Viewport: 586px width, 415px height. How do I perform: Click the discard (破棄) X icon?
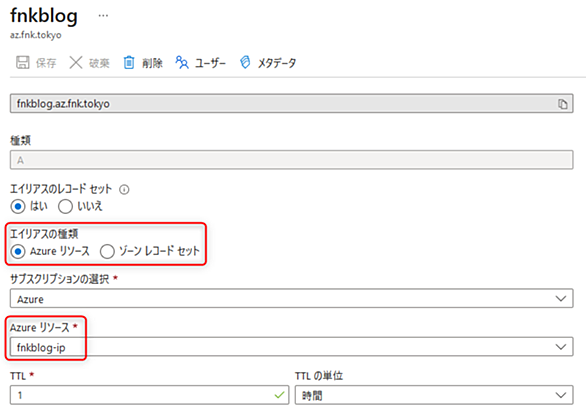click(76, 62)
